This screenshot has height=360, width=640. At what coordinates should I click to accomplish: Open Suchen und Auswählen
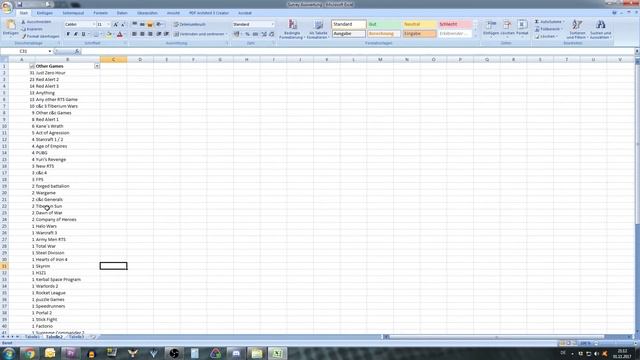tap(600, 29)
